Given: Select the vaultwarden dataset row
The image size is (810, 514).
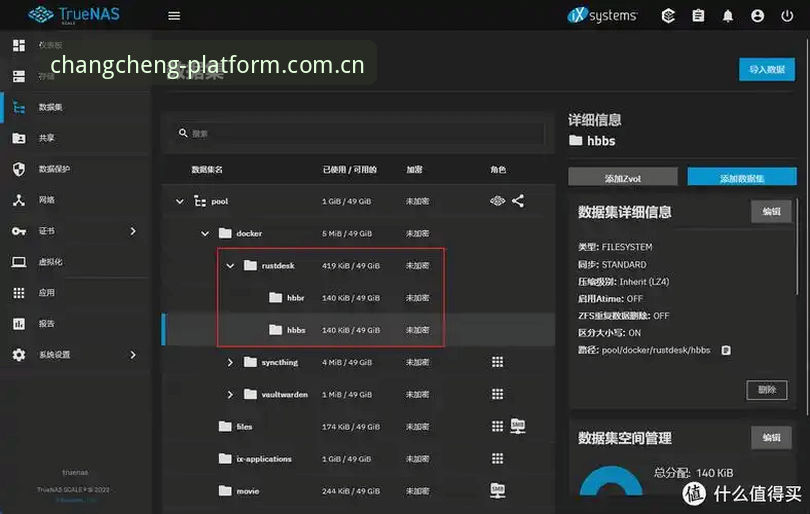Looking at the screenshot, I should click(359, 394).
